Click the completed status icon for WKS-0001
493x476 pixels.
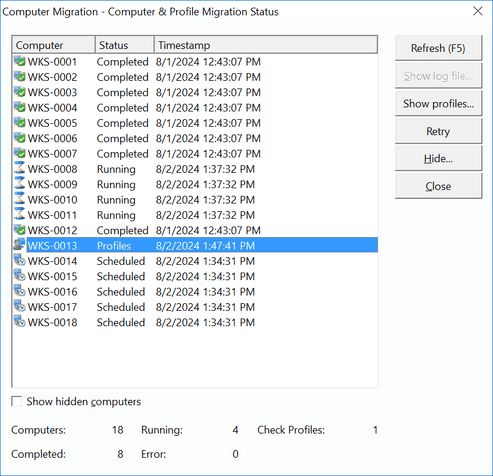(20, 61)
